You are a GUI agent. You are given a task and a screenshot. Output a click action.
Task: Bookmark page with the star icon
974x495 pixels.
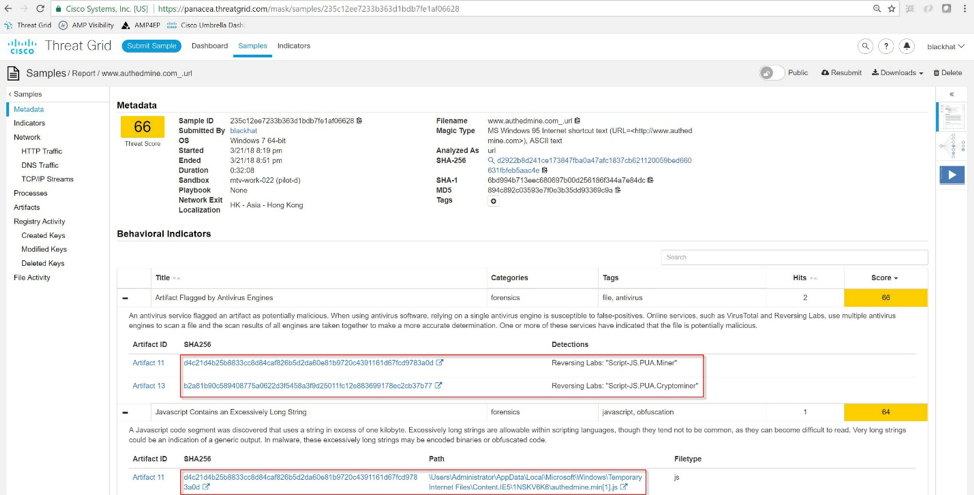click(891, 9)
